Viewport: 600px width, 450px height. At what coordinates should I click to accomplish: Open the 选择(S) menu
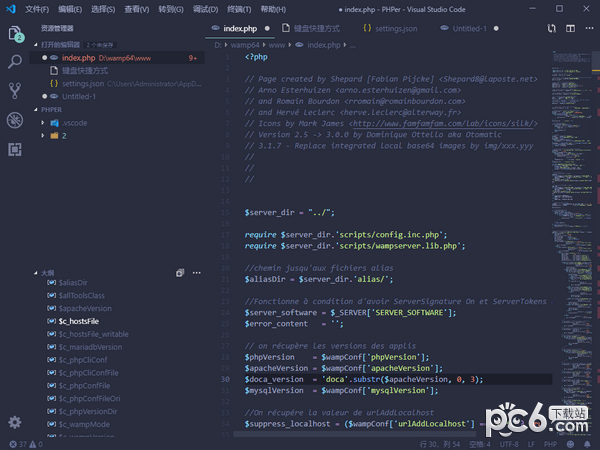click(103, 9)
